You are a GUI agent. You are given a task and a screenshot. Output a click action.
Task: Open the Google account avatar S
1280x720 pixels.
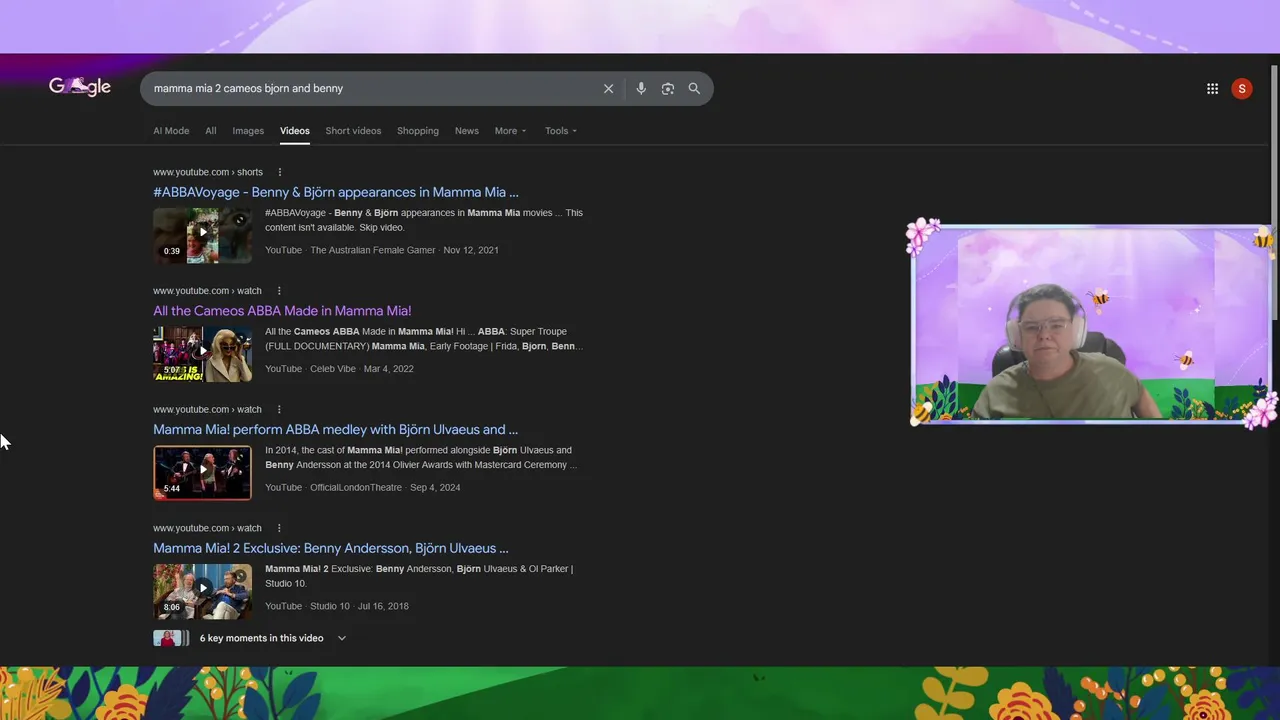(1242, 89)
